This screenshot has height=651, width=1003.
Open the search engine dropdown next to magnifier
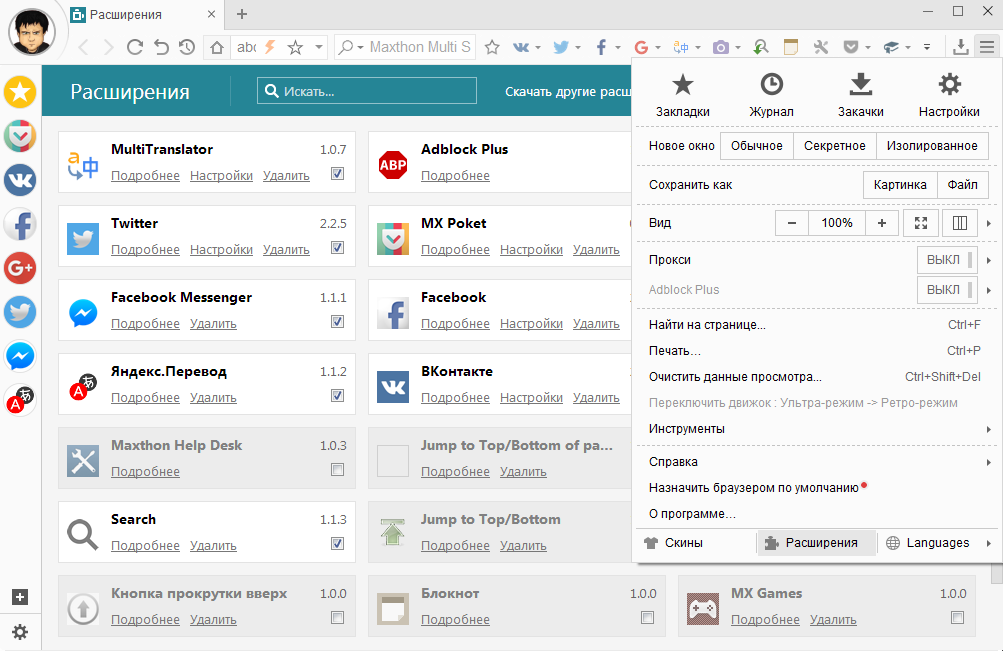click(x=360, y=47)
